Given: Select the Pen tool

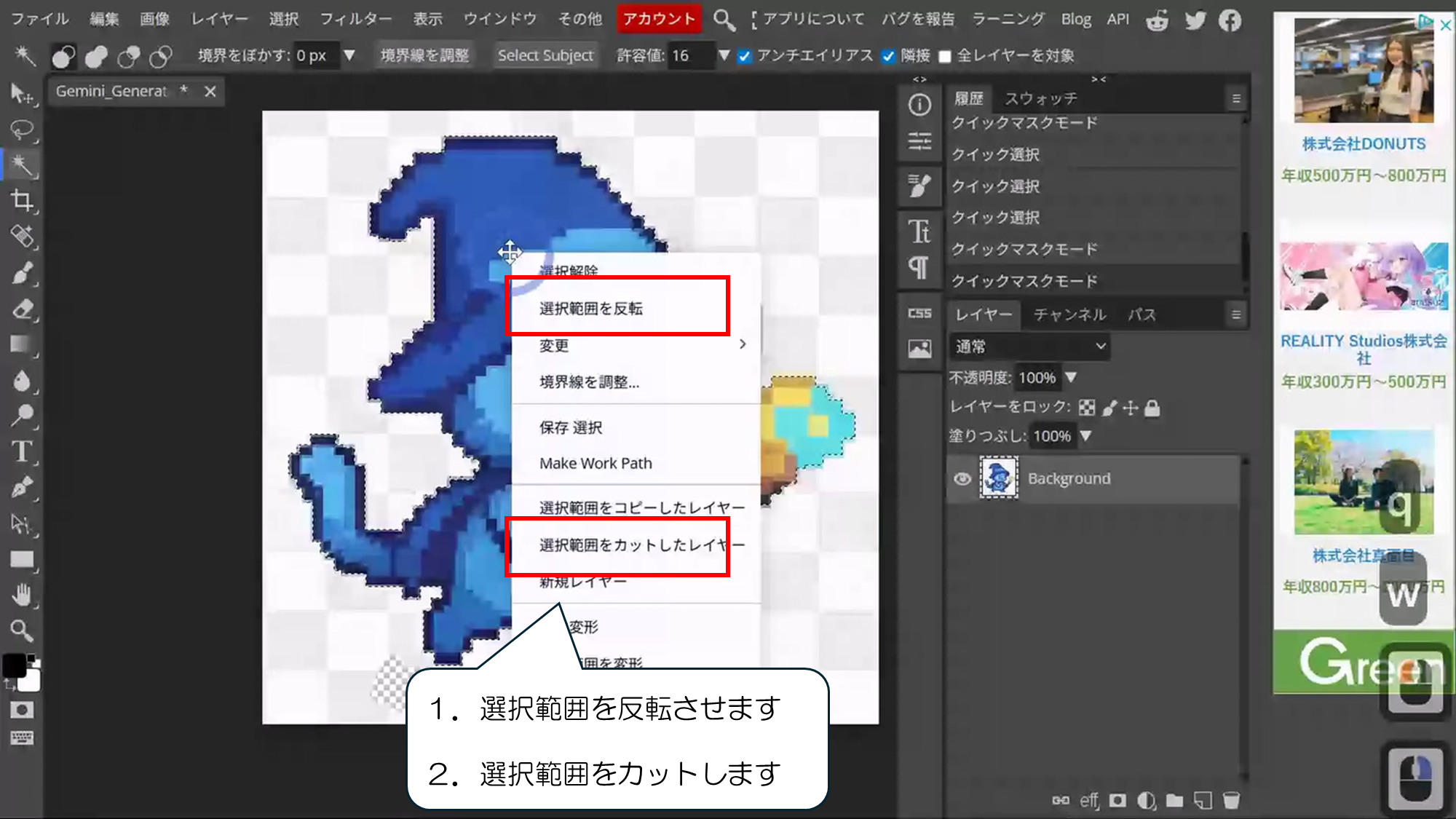Looking at the screenshot, I should 22,488.
